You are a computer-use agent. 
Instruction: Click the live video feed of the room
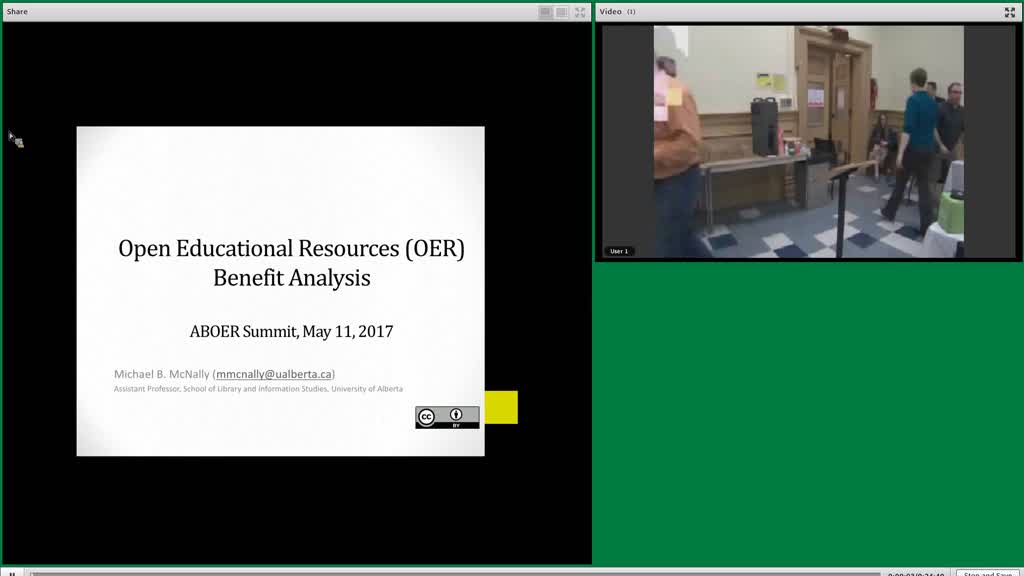click(x=808, y=142)
